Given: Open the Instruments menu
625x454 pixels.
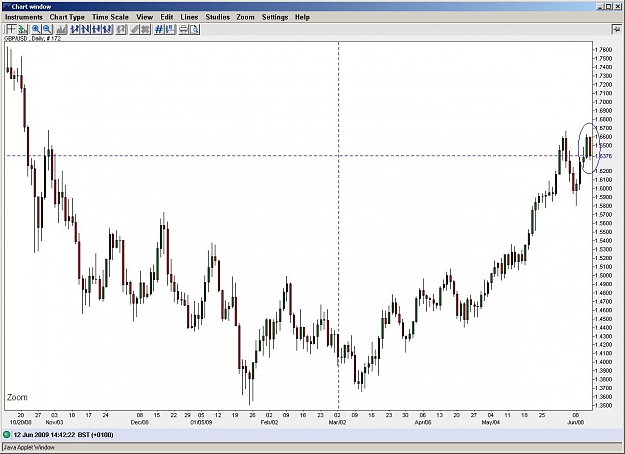Looking at the screenshot, I should (24, 17).
